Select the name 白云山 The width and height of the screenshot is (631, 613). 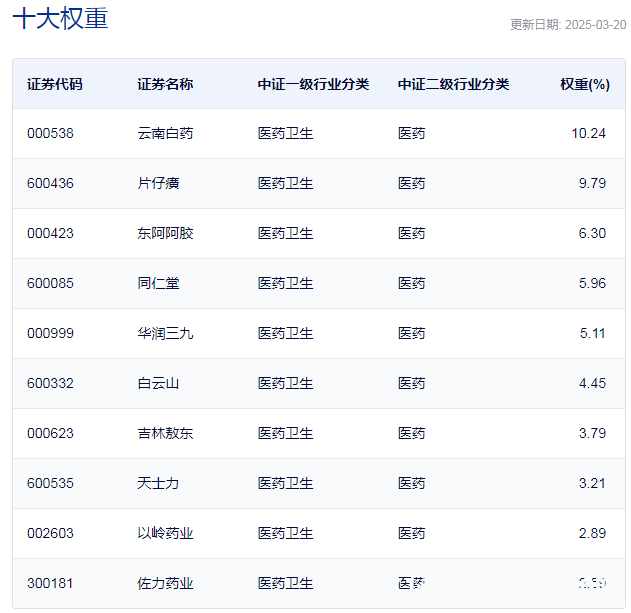[158, 383]
